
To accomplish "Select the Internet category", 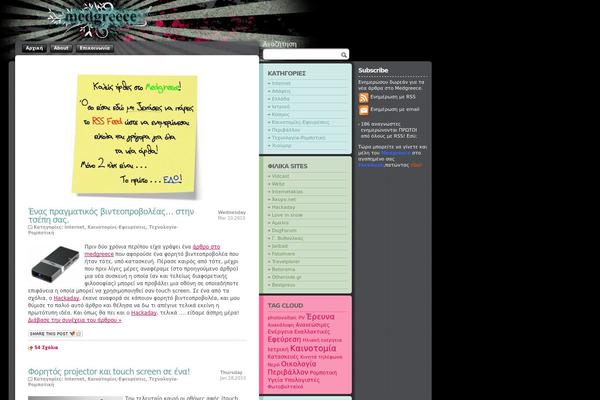I will (281, 83).
